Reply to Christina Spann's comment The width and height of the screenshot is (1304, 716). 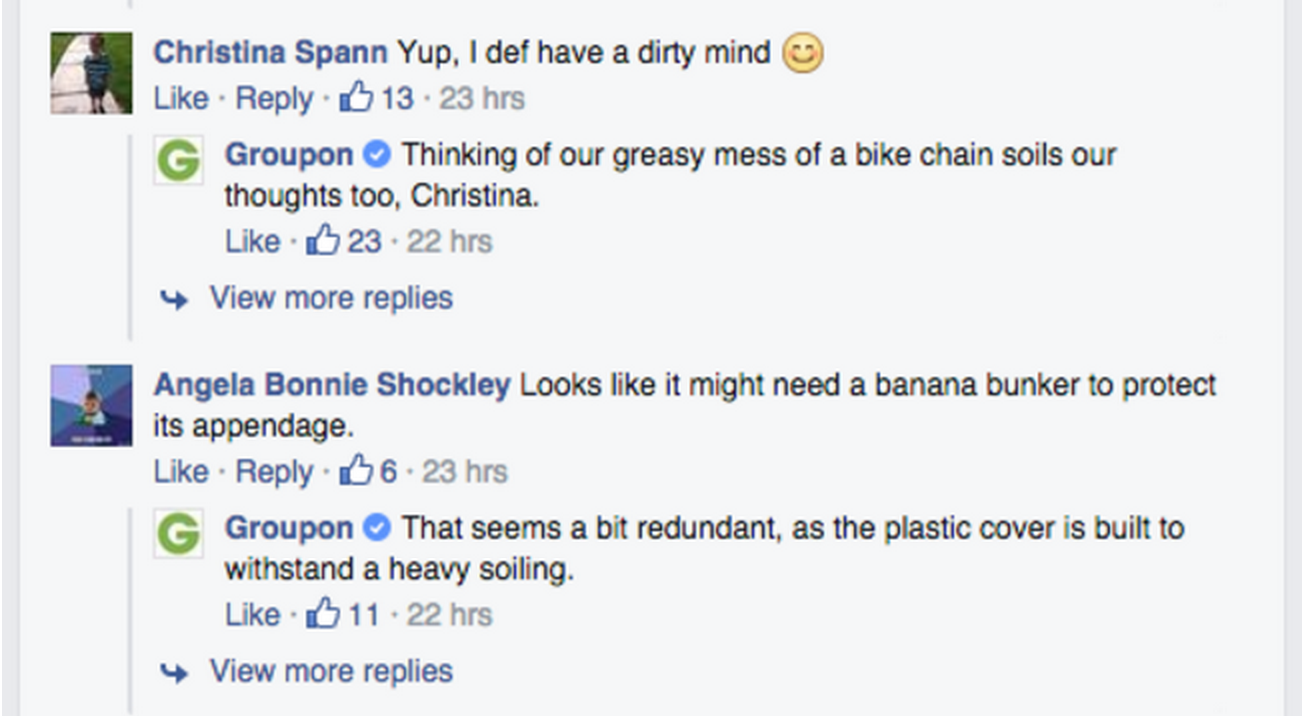click(x=273, y=98)
